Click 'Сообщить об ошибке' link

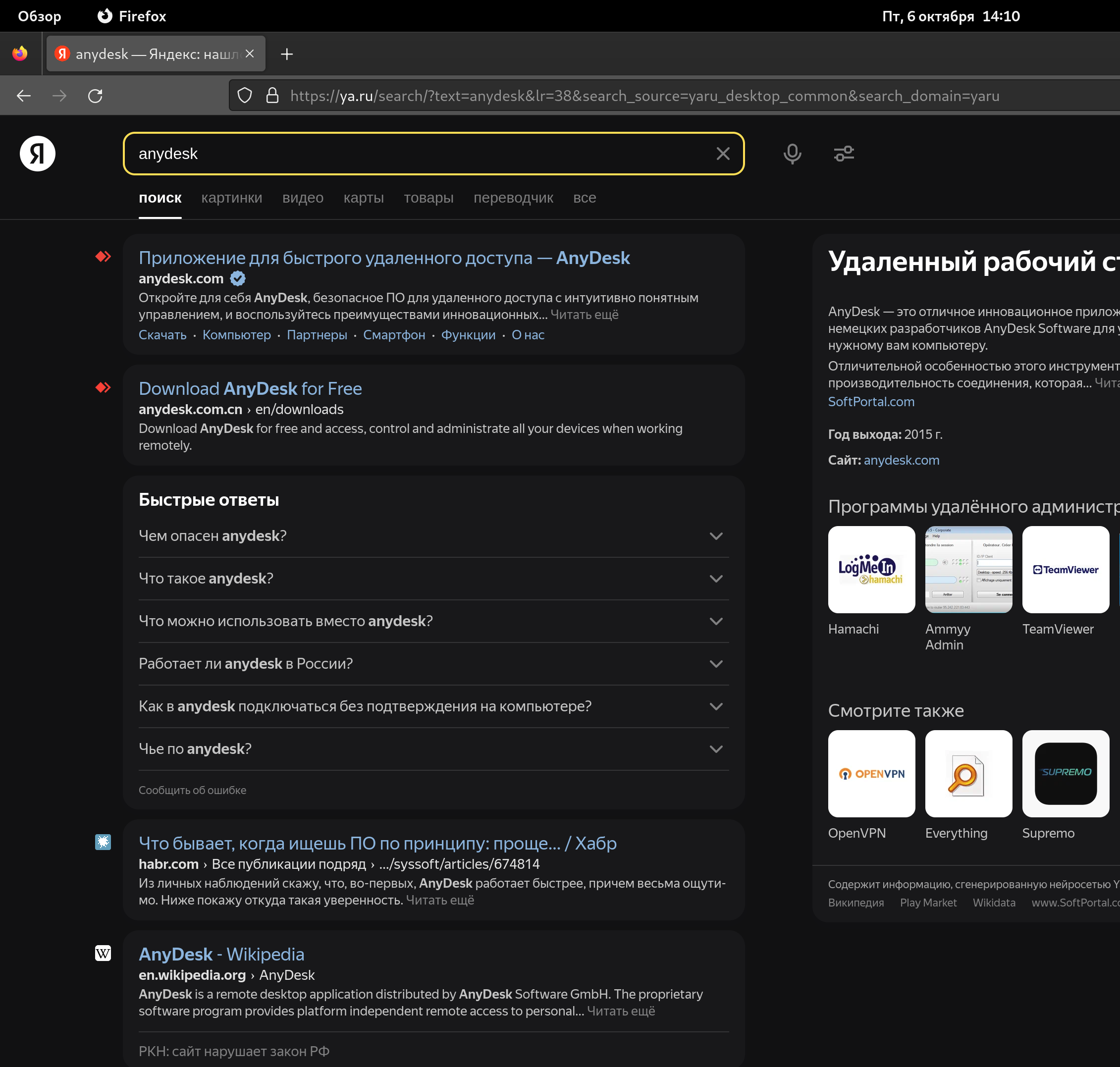coord(193,790)
